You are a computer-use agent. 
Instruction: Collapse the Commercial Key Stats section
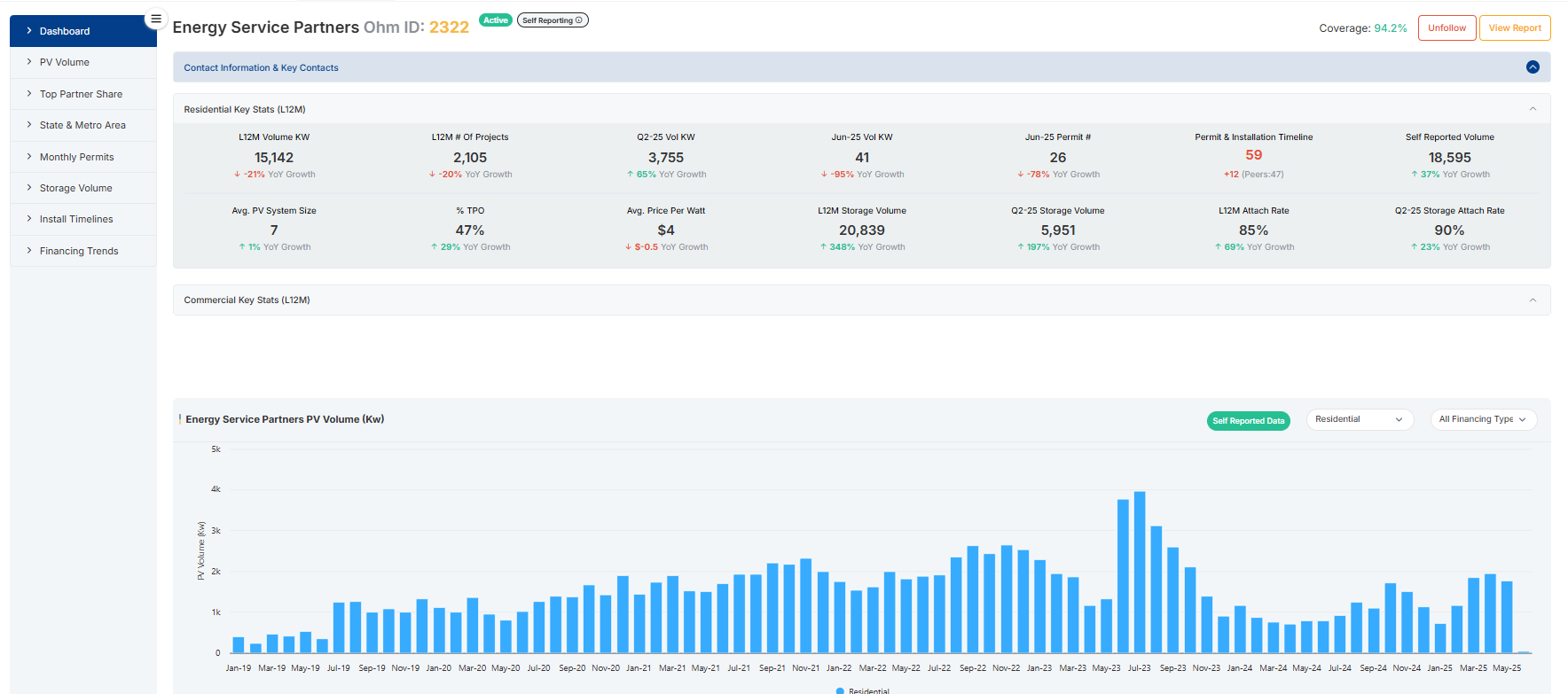(x=1532, y=300)
